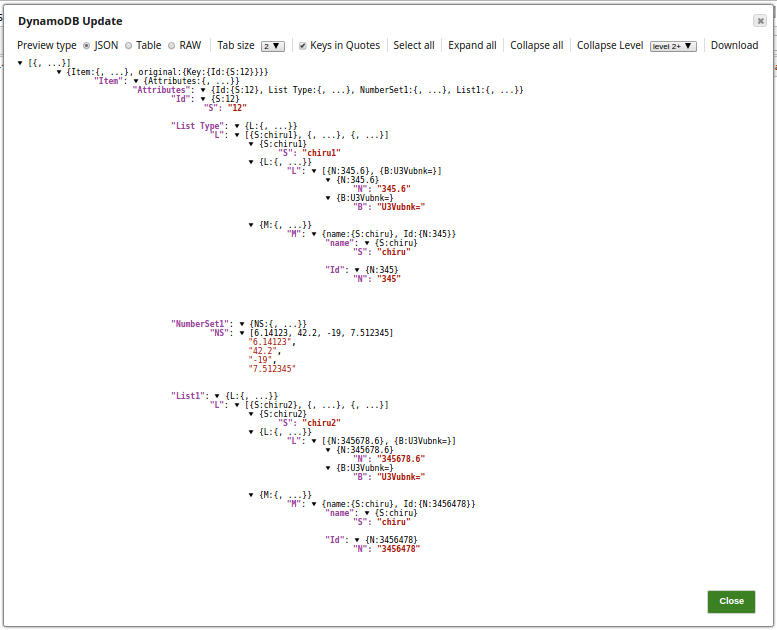The height and width of the screenshot is (630, 777).
Task: Toggle the Keys in Quotes checkbox
Action: 302,46
